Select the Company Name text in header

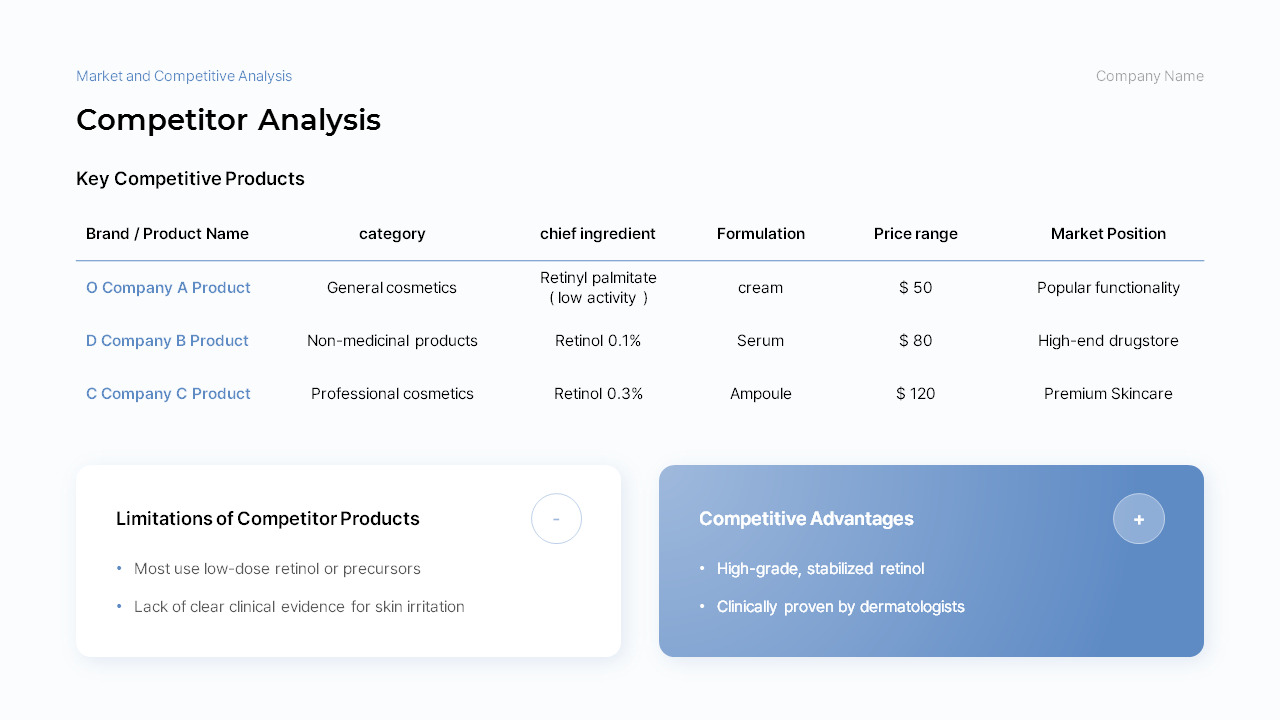coord(1150,76)
